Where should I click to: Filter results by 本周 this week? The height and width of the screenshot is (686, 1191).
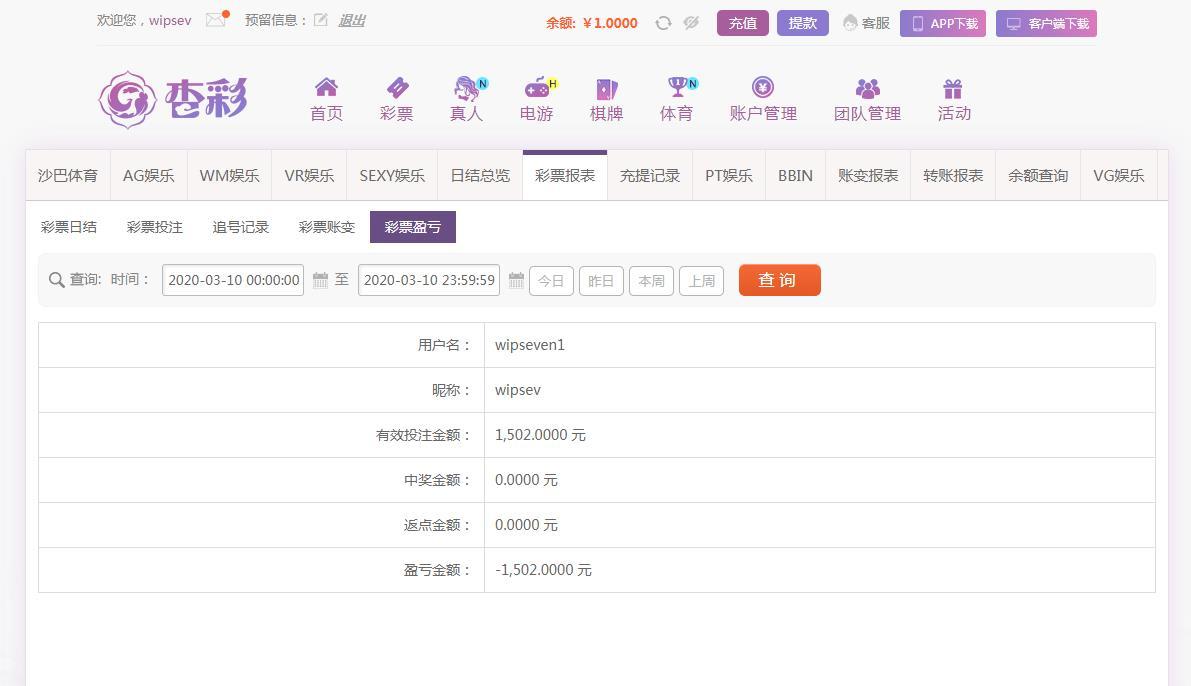(651, 281)
